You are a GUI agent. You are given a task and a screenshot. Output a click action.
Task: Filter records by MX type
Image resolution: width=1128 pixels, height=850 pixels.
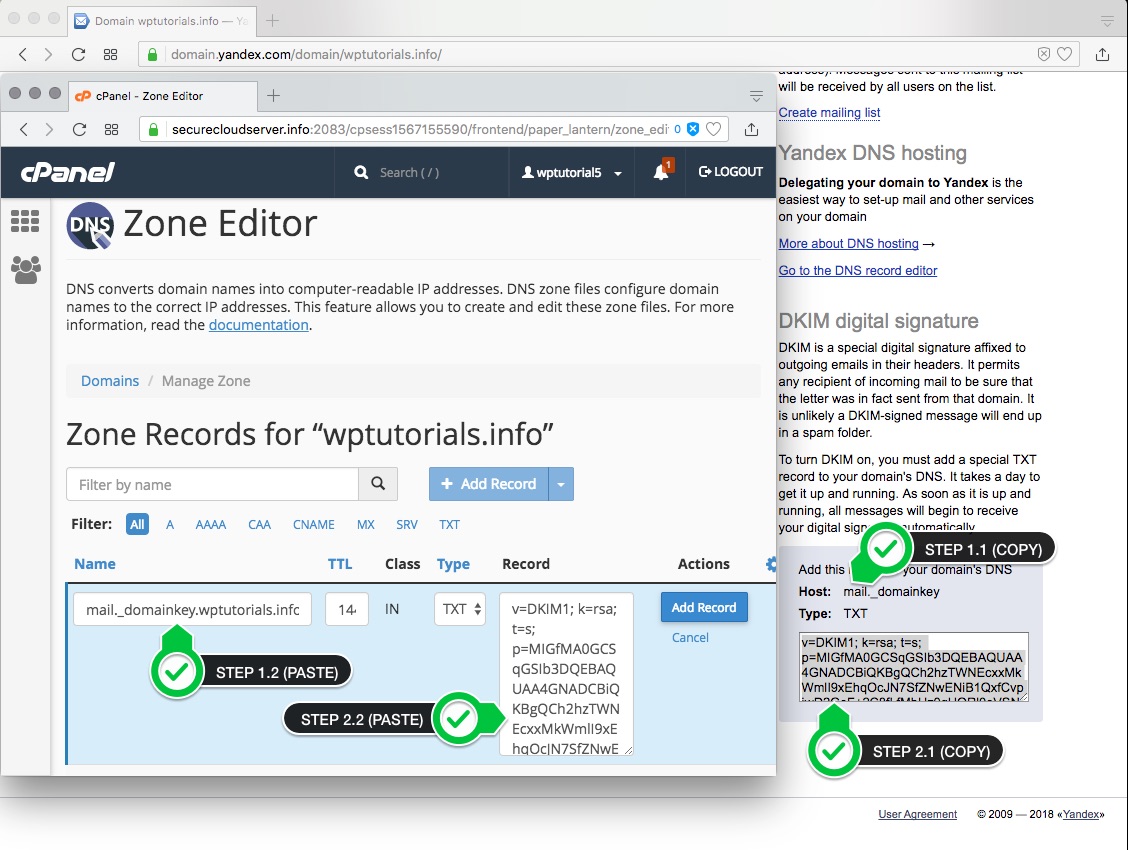(365, 524)
